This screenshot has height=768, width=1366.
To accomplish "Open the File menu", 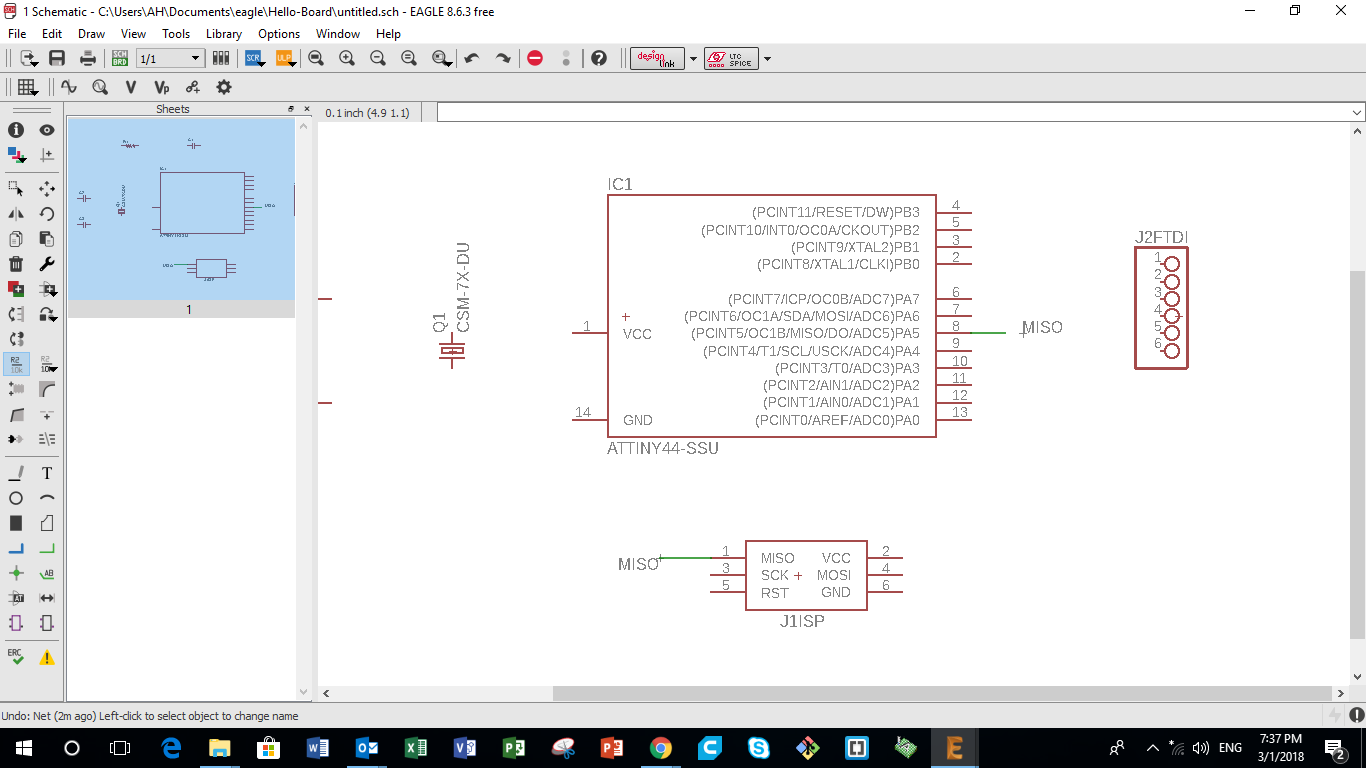I will click(x=17, y=33).
